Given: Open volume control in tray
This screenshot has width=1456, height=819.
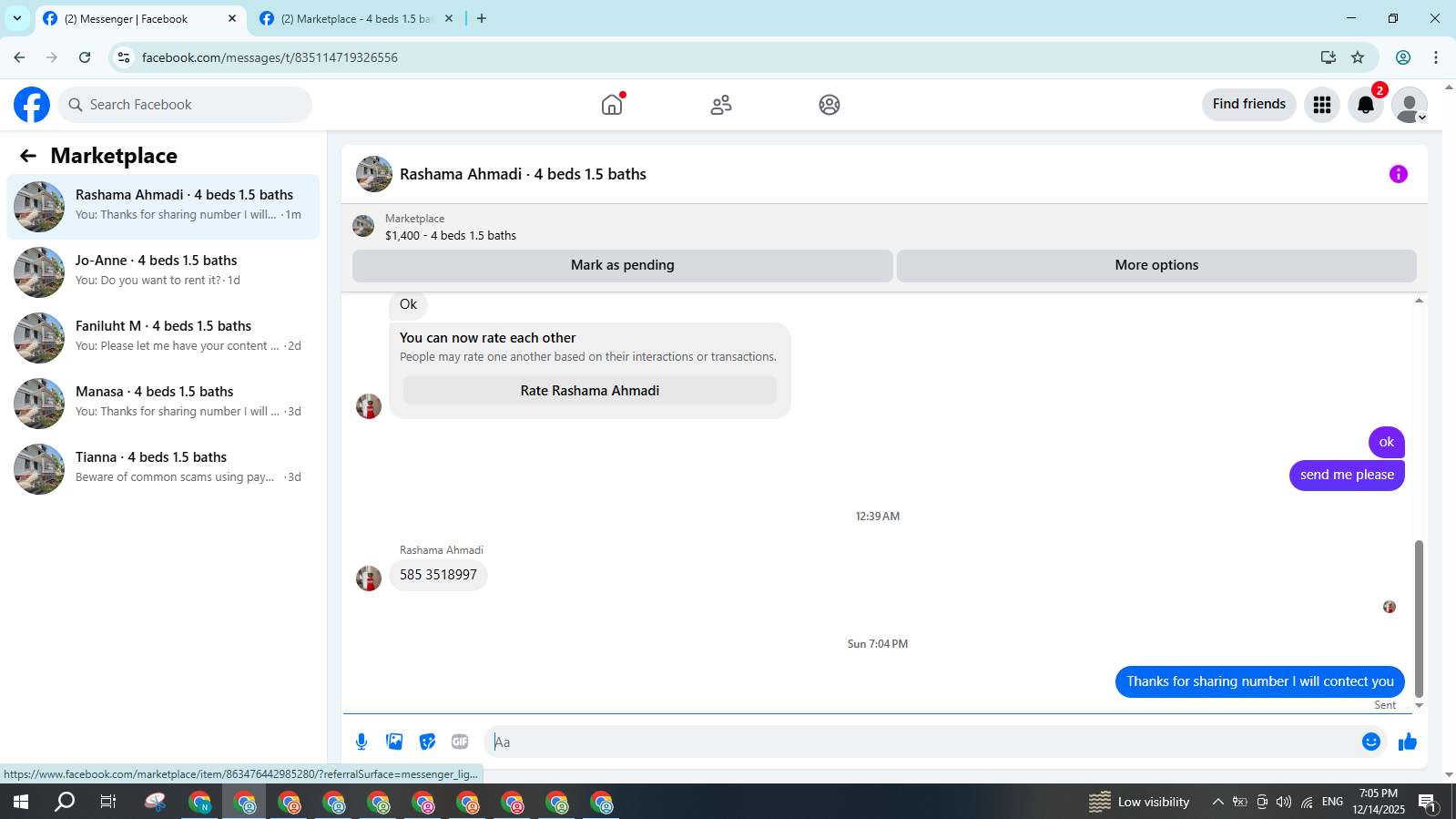Looking at the screenshot, I should click(x=1284, y=802).
